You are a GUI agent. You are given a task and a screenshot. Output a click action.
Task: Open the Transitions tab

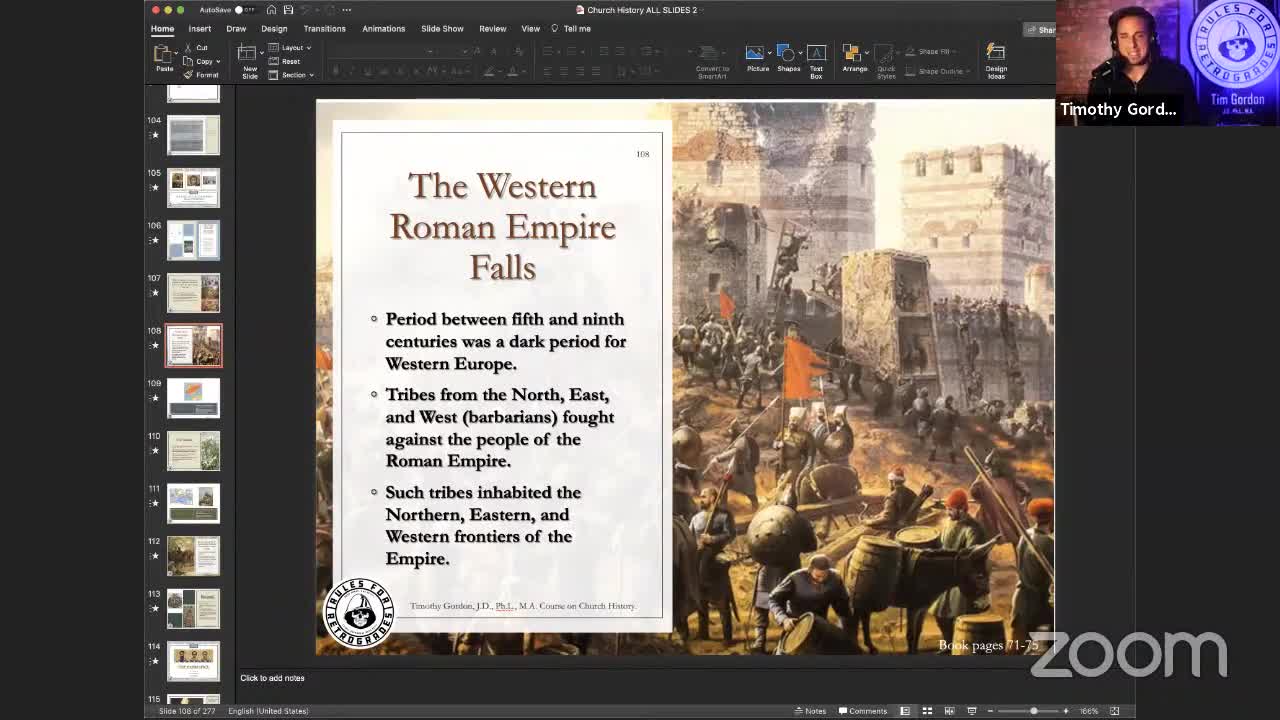pos(325,29)
